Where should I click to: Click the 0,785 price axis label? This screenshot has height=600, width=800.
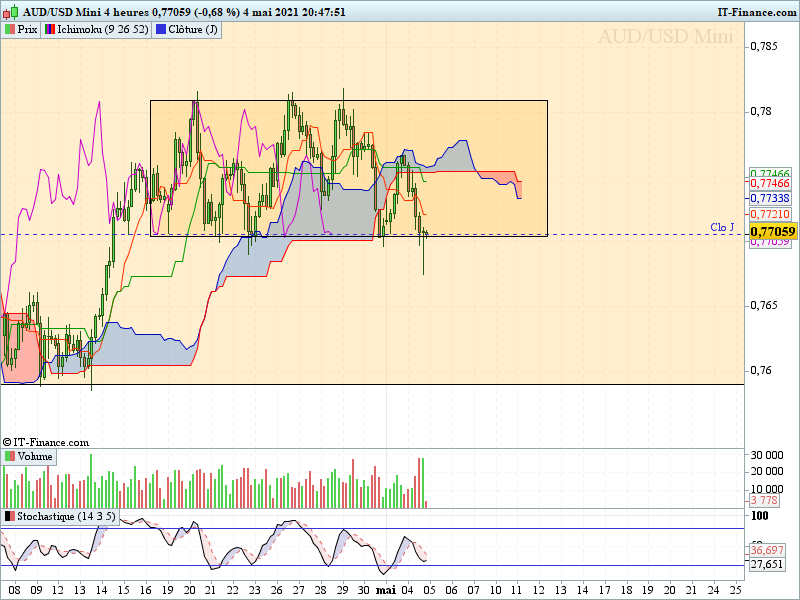coord(764,46)
